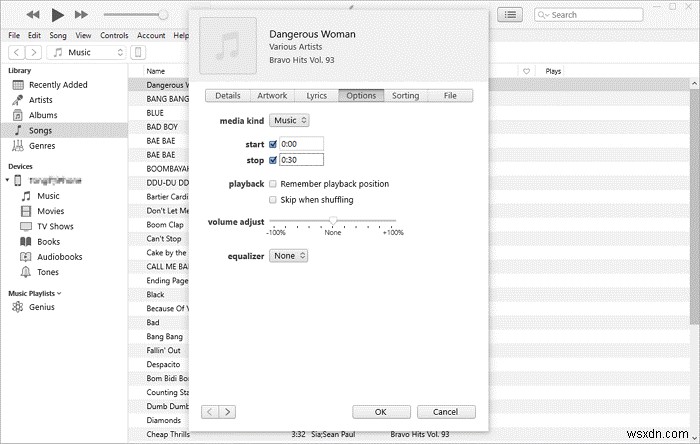Screen dimensions: 700x444
Task: Dismiss dialog with Cancel button
Action: tap(446, 412)
